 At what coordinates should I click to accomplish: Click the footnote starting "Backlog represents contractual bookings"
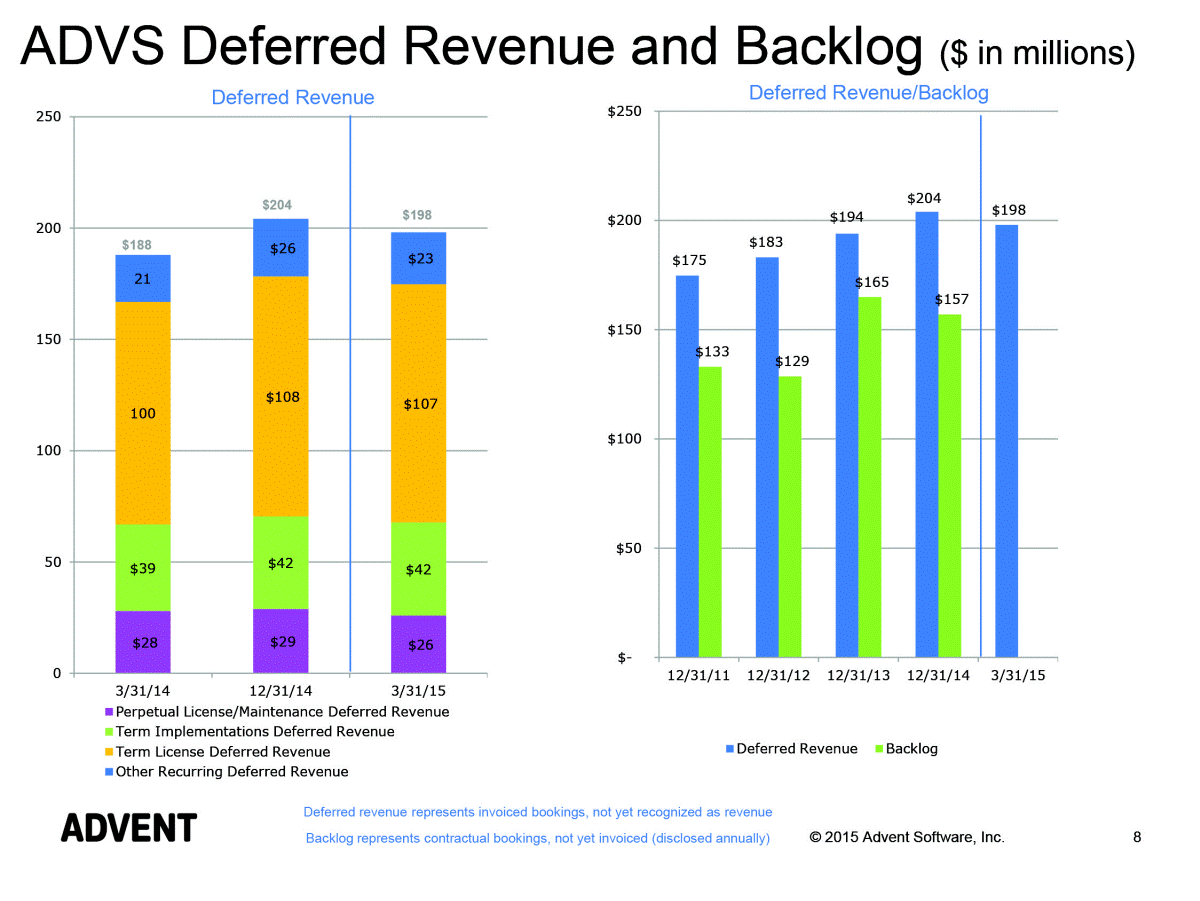(x=537, y=838)
